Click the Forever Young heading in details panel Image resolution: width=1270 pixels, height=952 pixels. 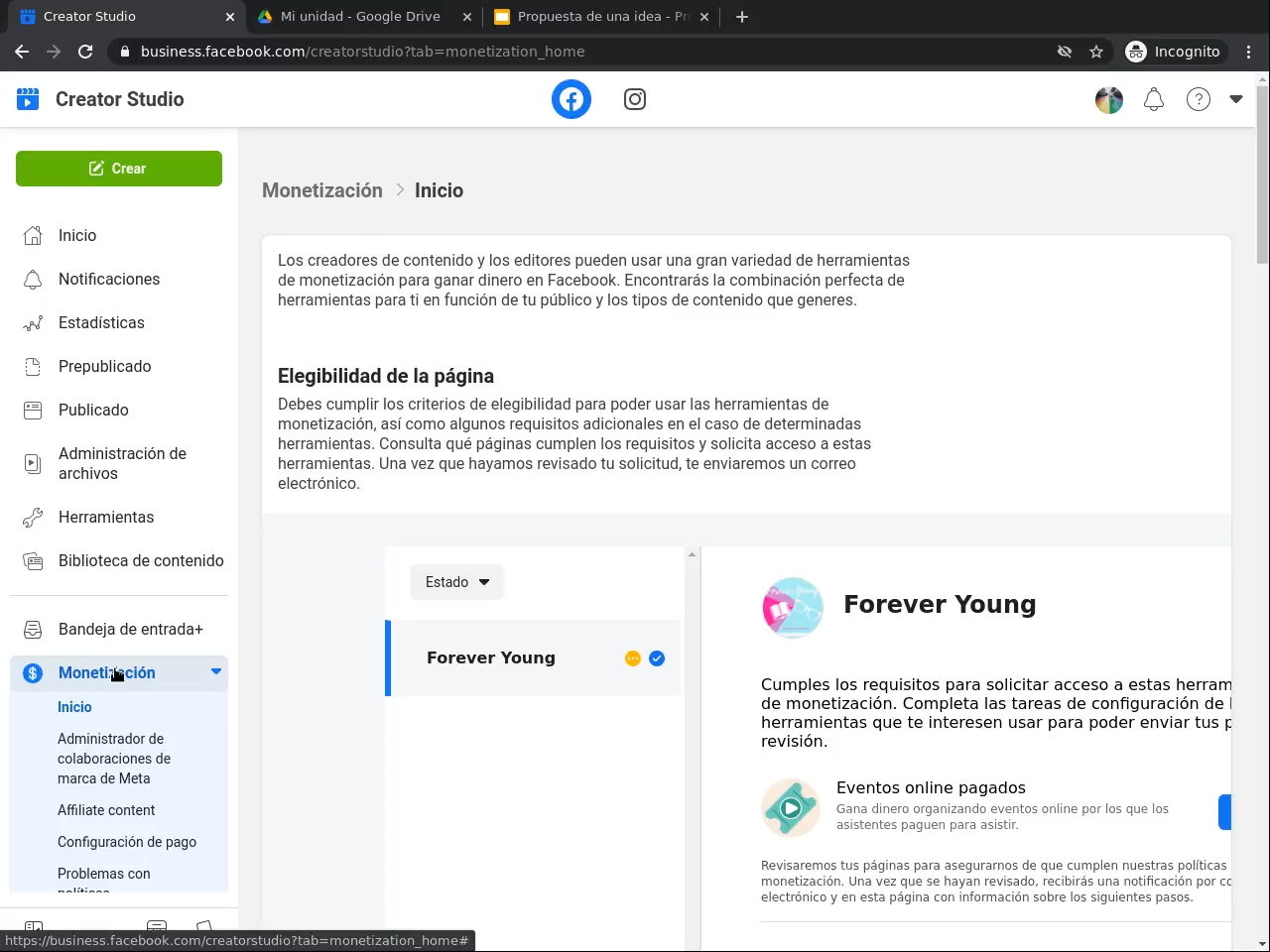[x=940, y=604]
